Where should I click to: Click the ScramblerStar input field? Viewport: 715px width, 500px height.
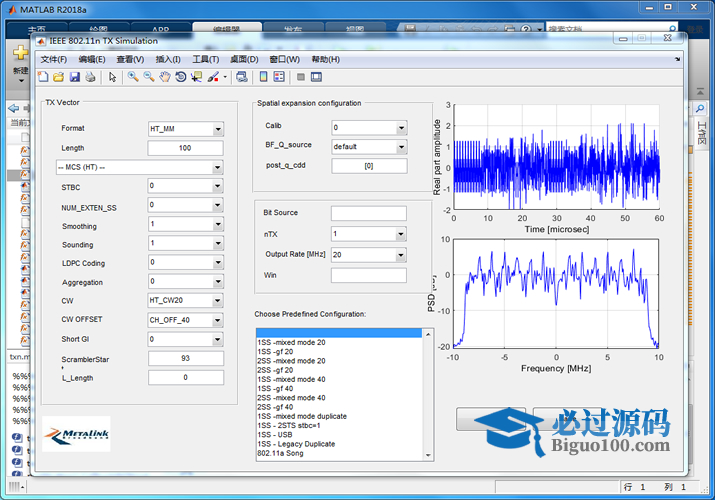pos(186,358)
